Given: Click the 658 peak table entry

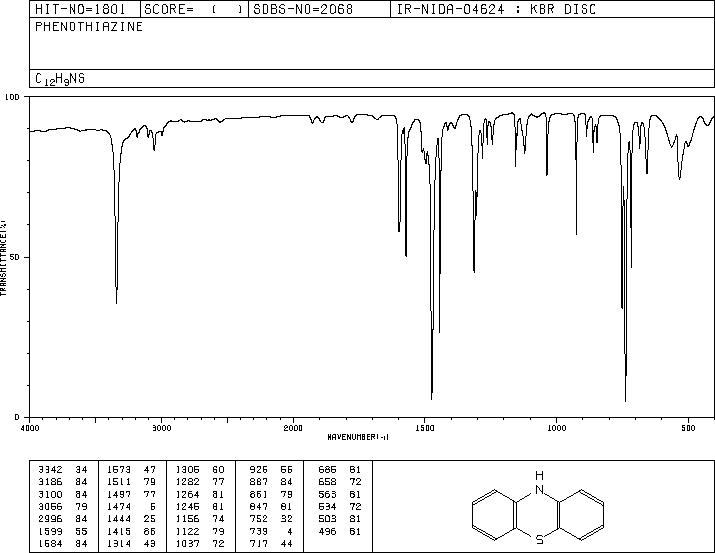Looking at the screenshot, I should 340,482.
